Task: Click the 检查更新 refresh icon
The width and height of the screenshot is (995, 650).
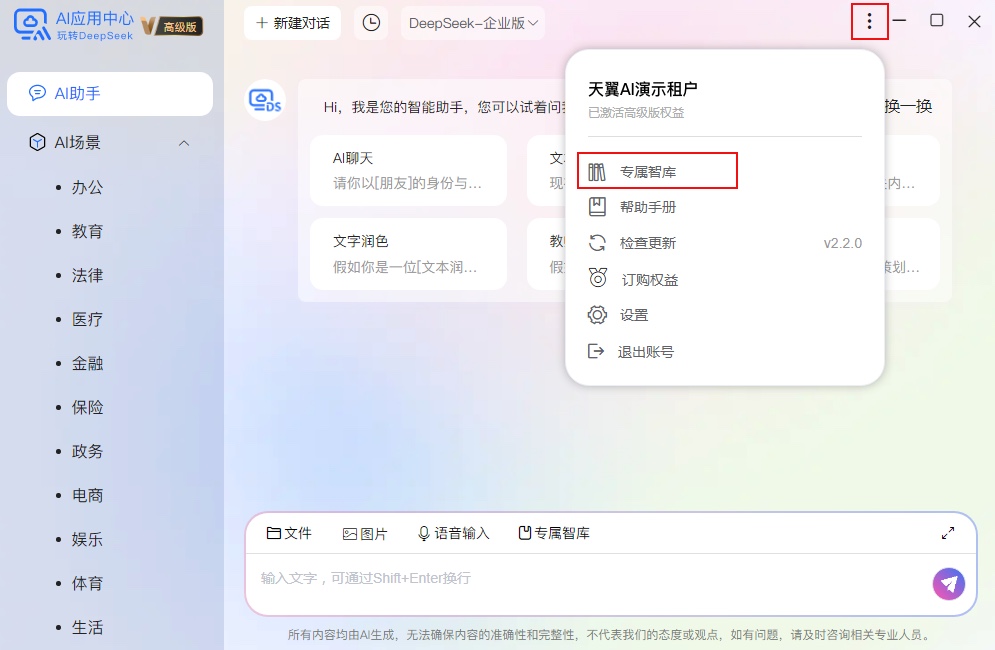Action: (597, 242)
